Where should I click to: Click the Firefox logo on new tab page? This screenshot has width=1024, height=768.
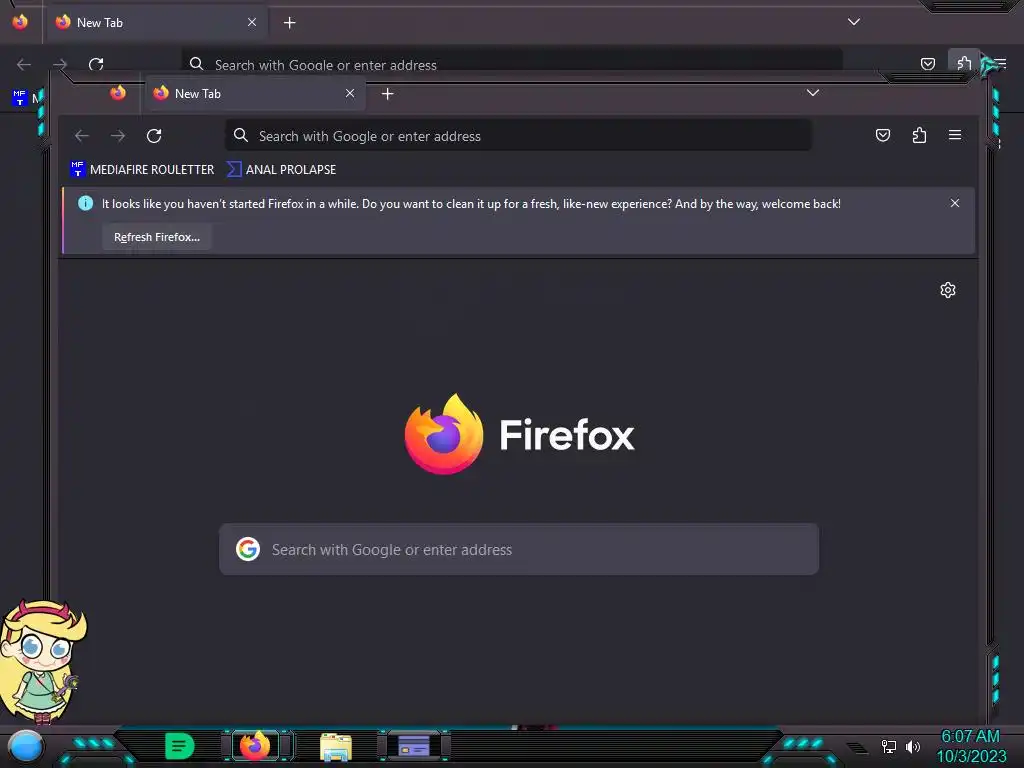(x=520, y=434)
